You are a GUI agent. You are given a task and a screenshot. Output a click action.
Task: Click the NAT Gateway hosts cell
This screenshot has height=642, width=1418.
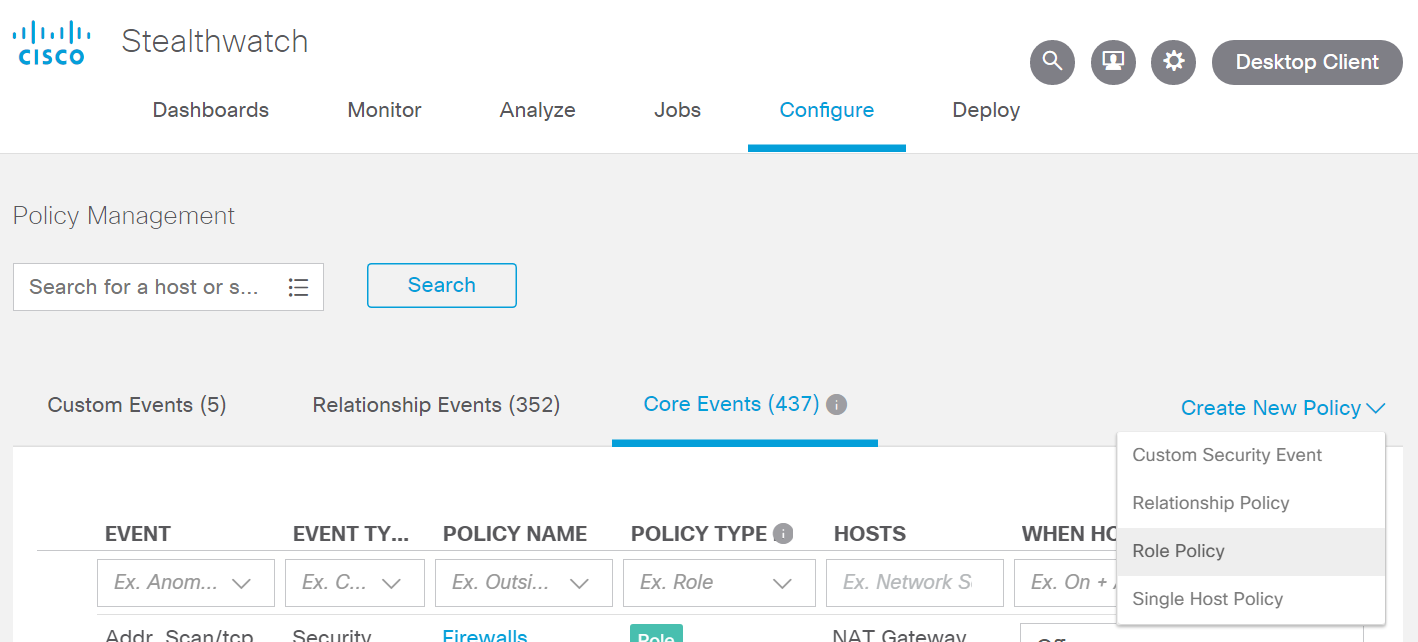point(900,635)
